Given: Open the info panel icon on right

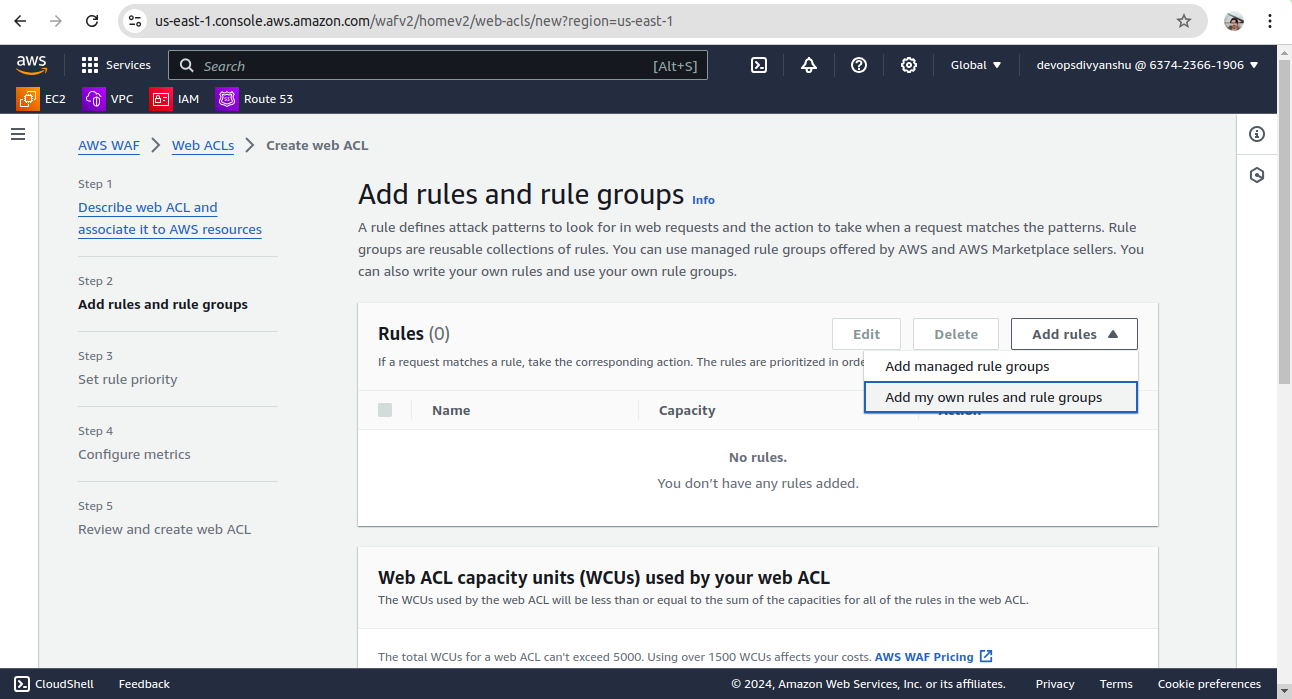Looking at the screenshot, I should [1257, 134].
